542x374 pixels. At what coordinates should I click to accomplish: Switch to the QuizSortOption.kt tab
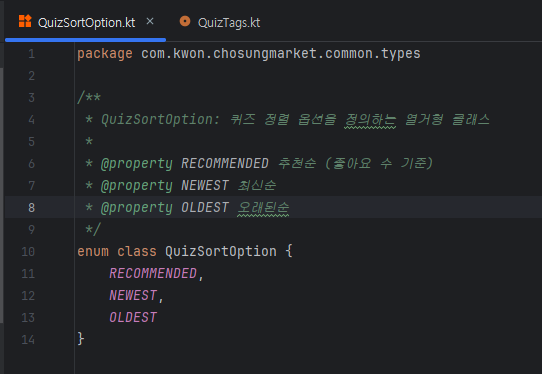coord(86,22)
